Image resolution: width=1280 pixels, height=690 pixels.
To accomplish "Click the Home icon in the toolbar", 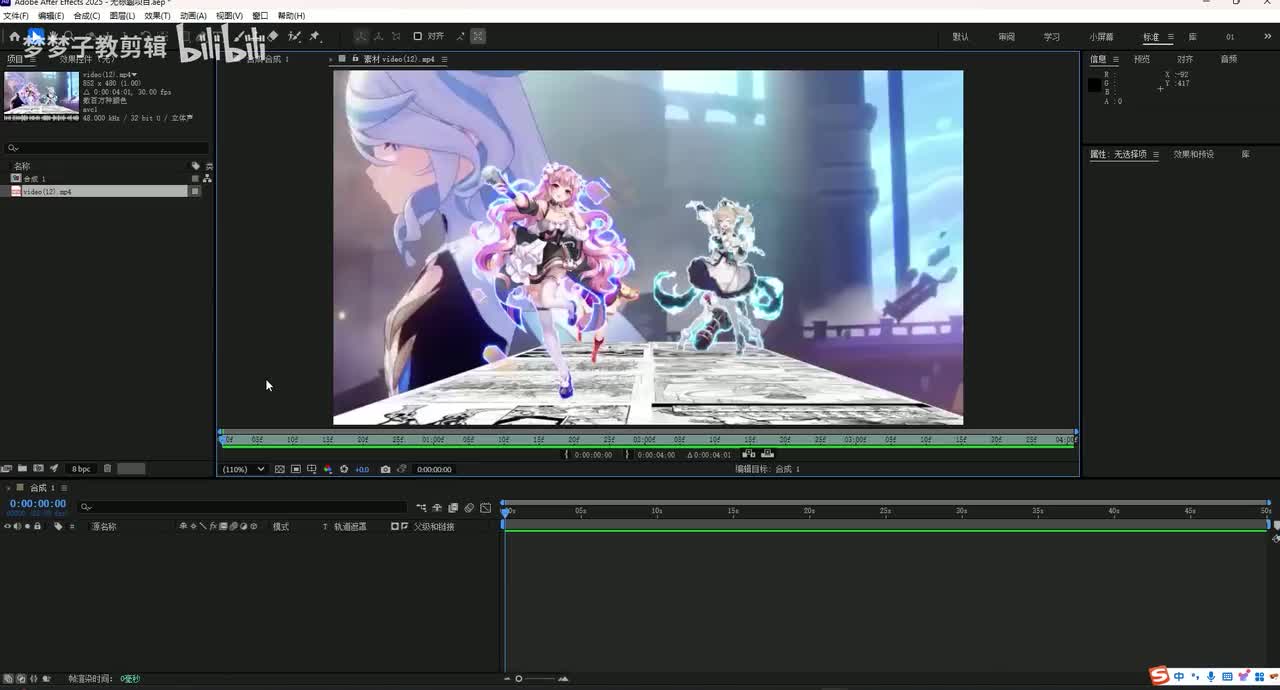I will click(x=14, y=36).
